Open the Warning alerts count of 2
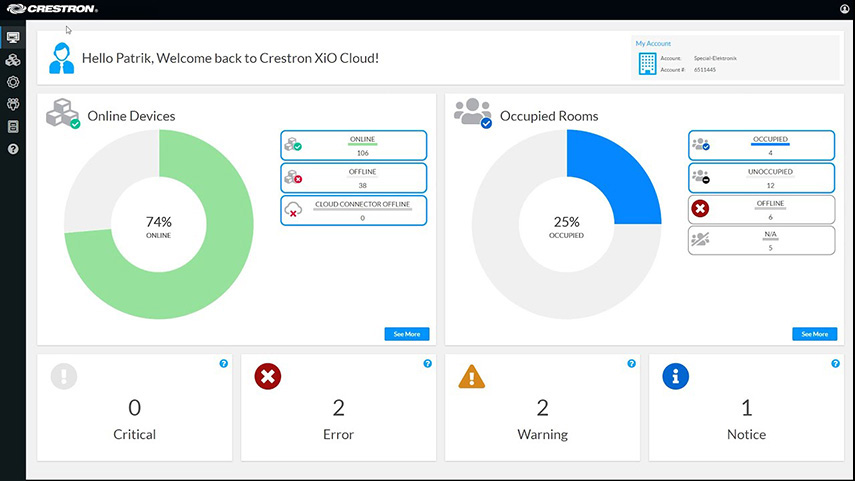Image resolution: width=855 pixels, height=481 pixels. tap(542, 407)
